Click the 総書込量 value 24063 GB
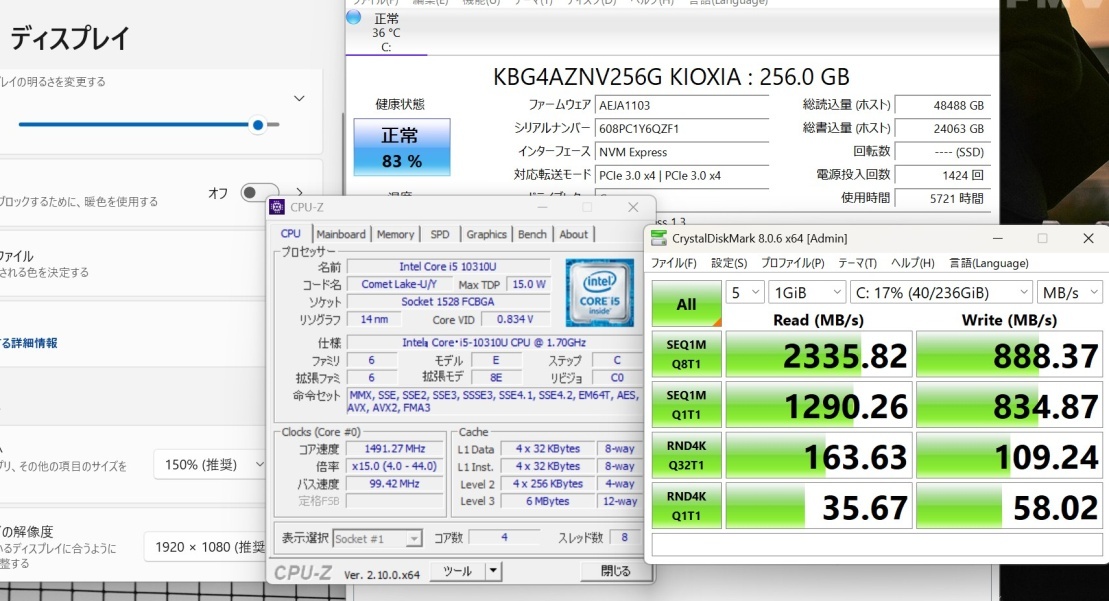1109x601 pixels. click(x=943, y=129)
